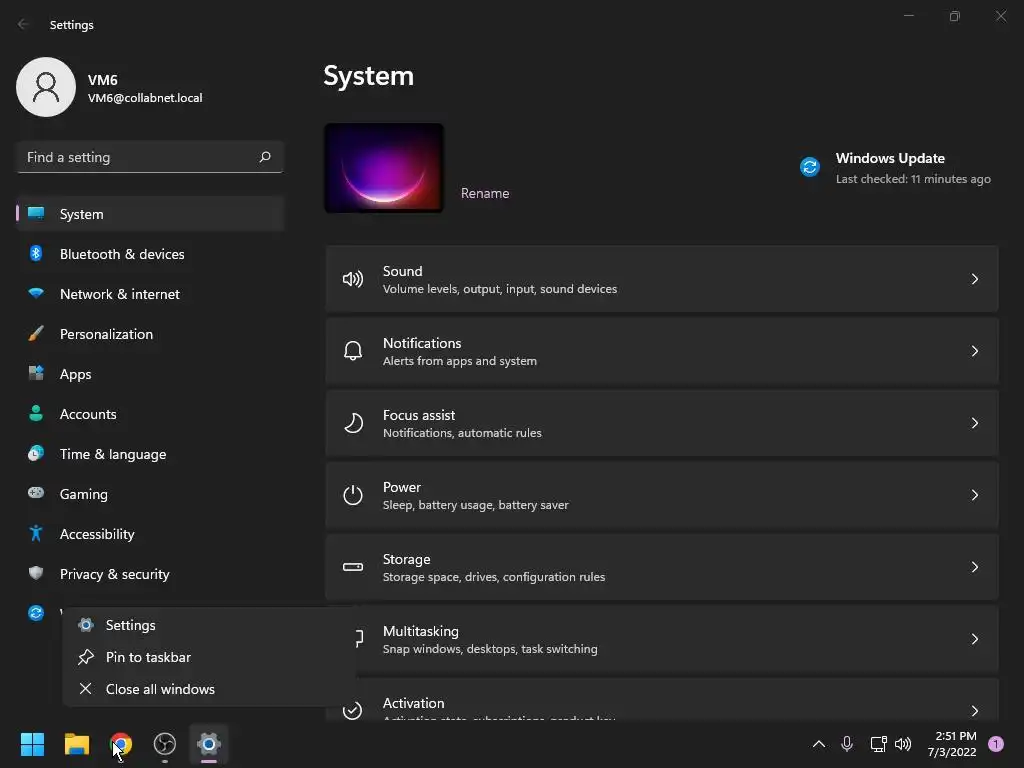Expand the Sound settings chevron

[x=974, y=279]
